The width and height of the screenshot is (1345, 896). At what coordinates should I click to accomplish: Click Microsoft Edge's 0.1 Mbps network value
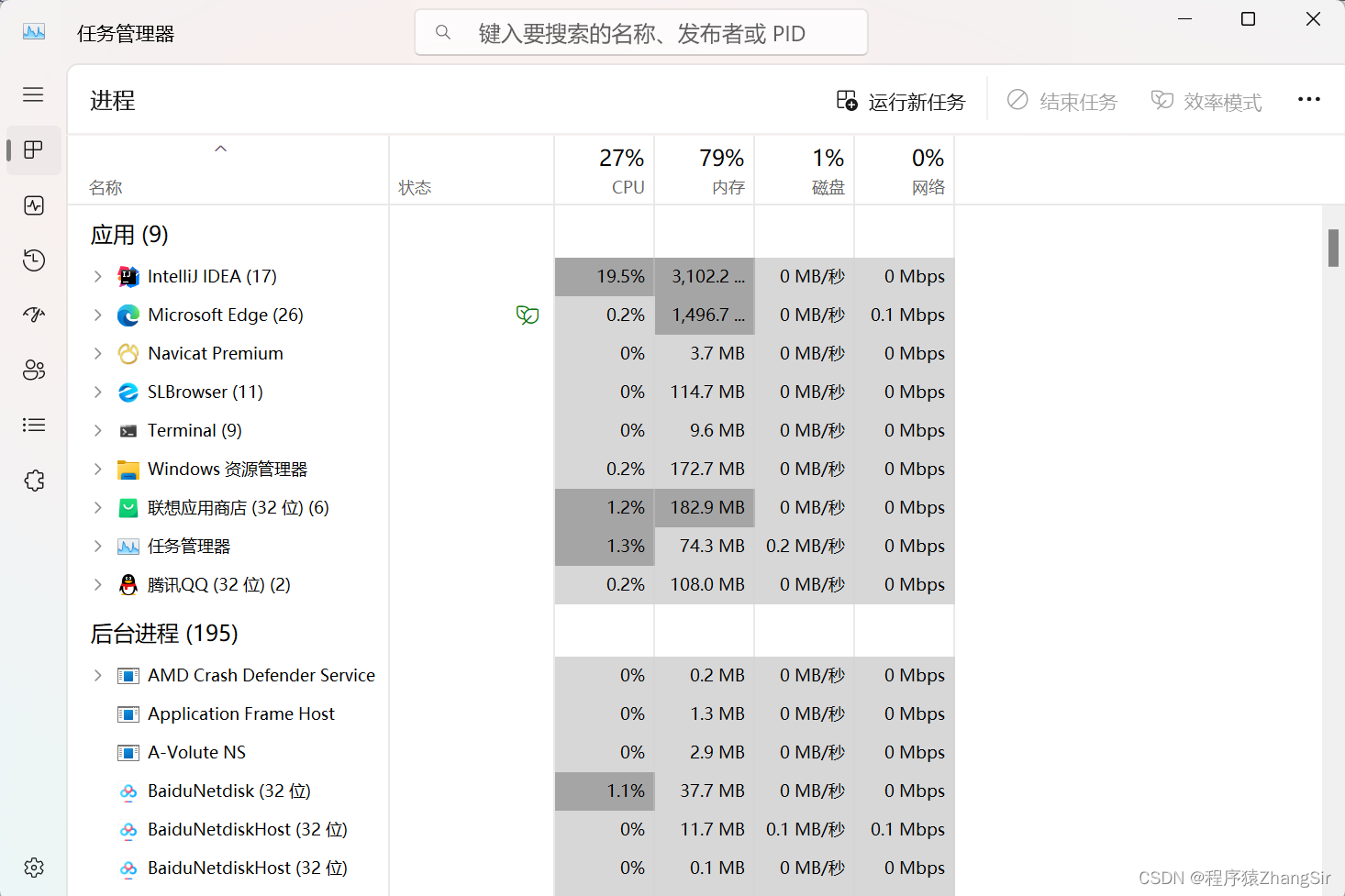tap(907, 315)
